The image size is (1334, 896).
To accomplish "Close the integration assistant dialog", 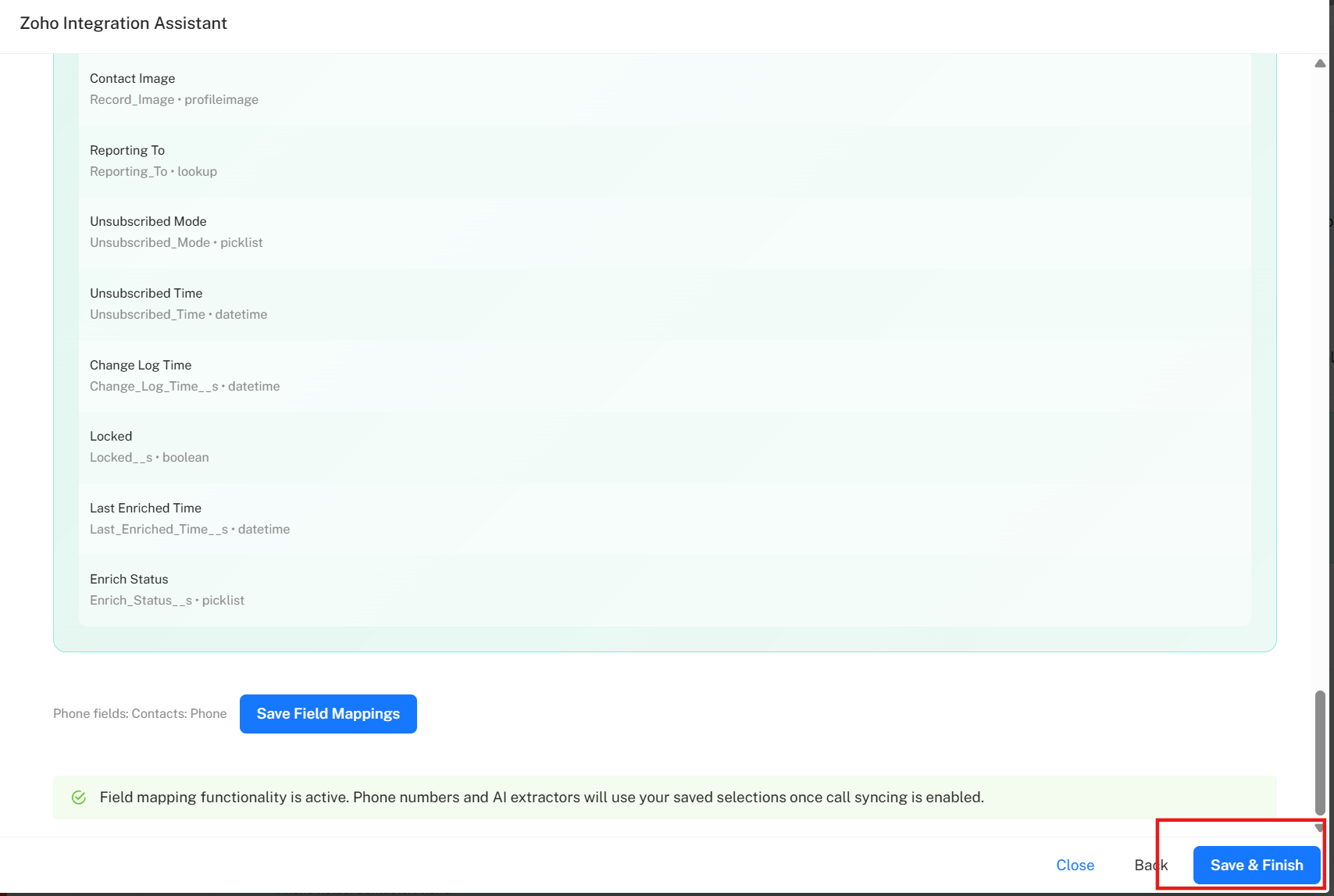I will tap(1075, 865).
